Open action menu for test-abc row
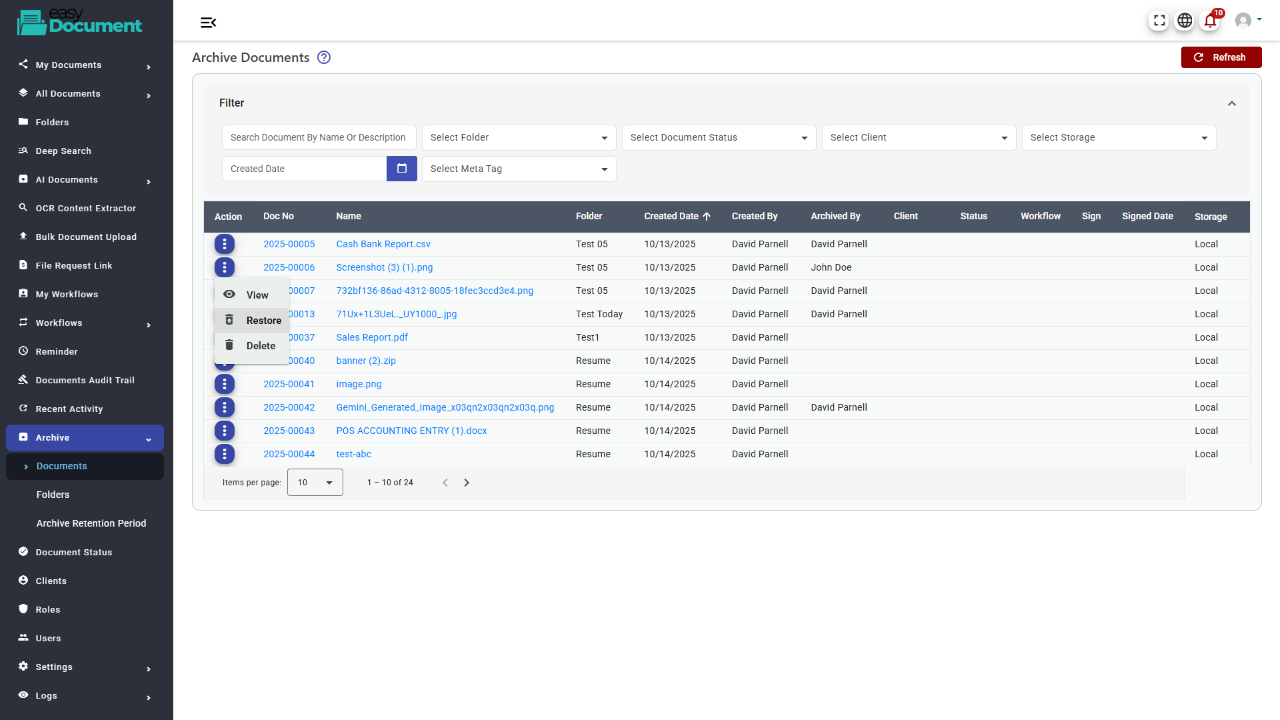 coord(225,454)
